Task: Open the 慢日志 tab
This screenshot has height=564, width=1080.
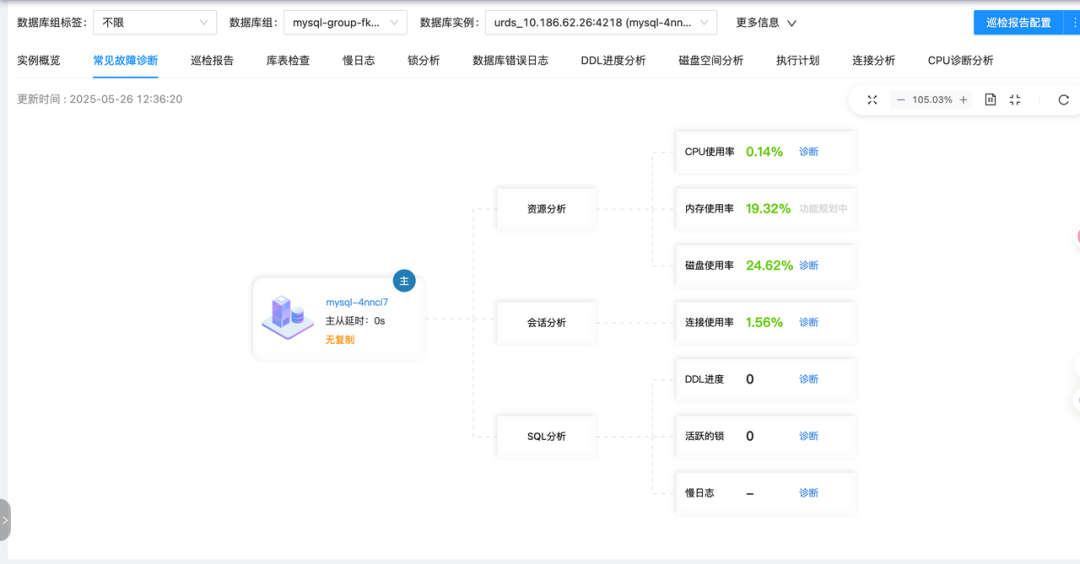Action: point(358,61)
